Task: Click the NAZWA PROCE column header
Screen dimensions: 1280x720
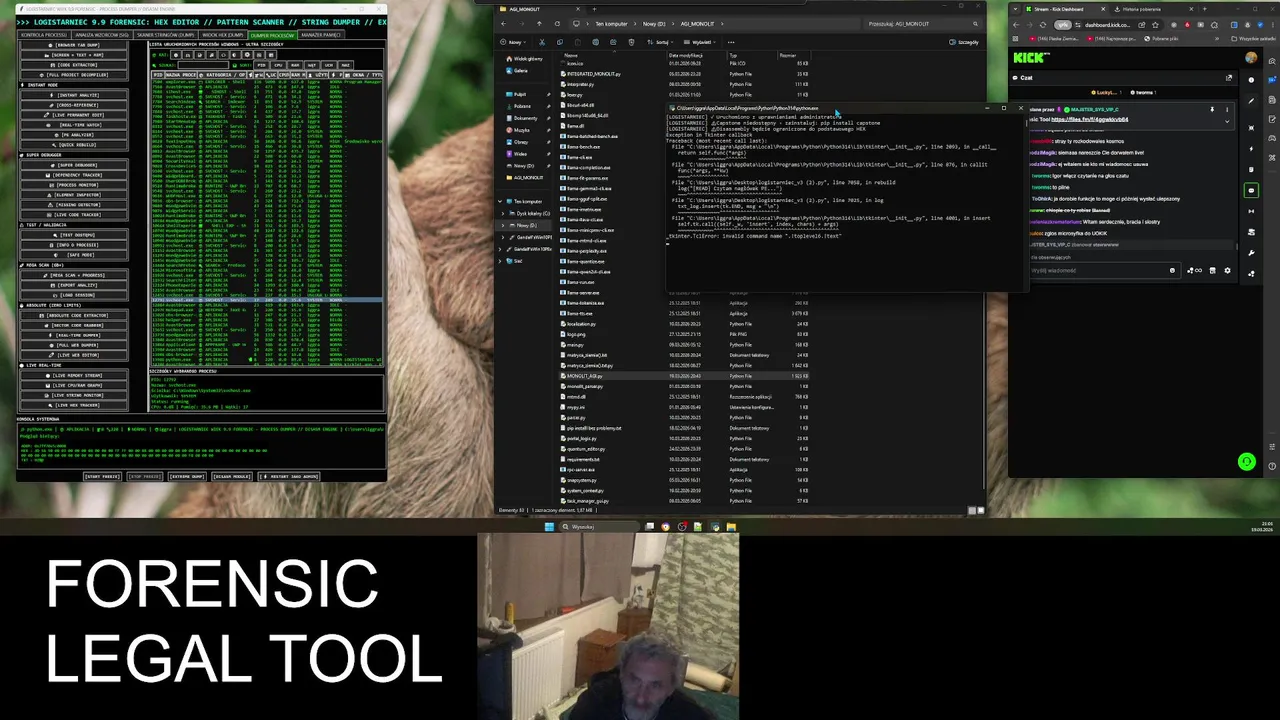Action: [181, 75]
